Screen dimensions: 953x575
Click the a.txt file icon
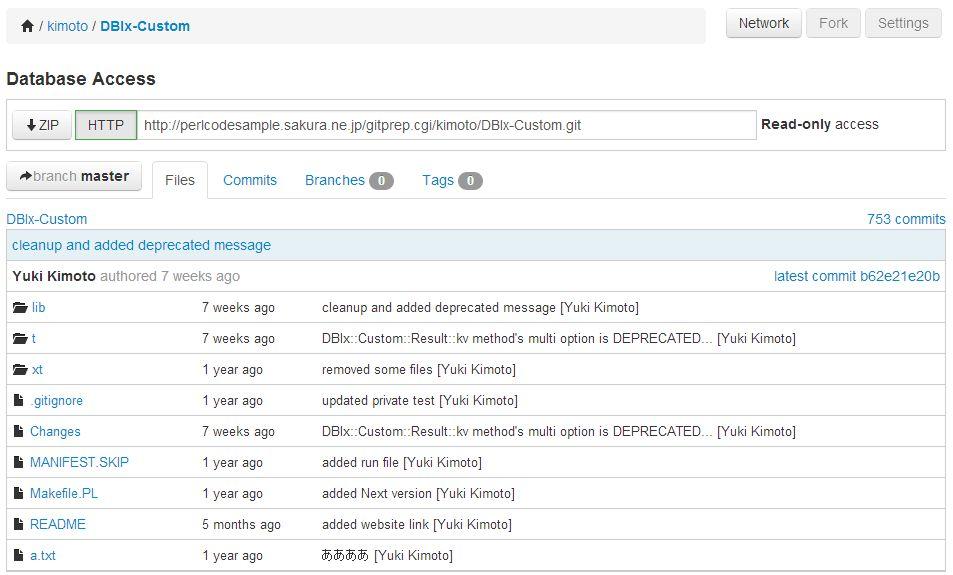click(18, 555)
